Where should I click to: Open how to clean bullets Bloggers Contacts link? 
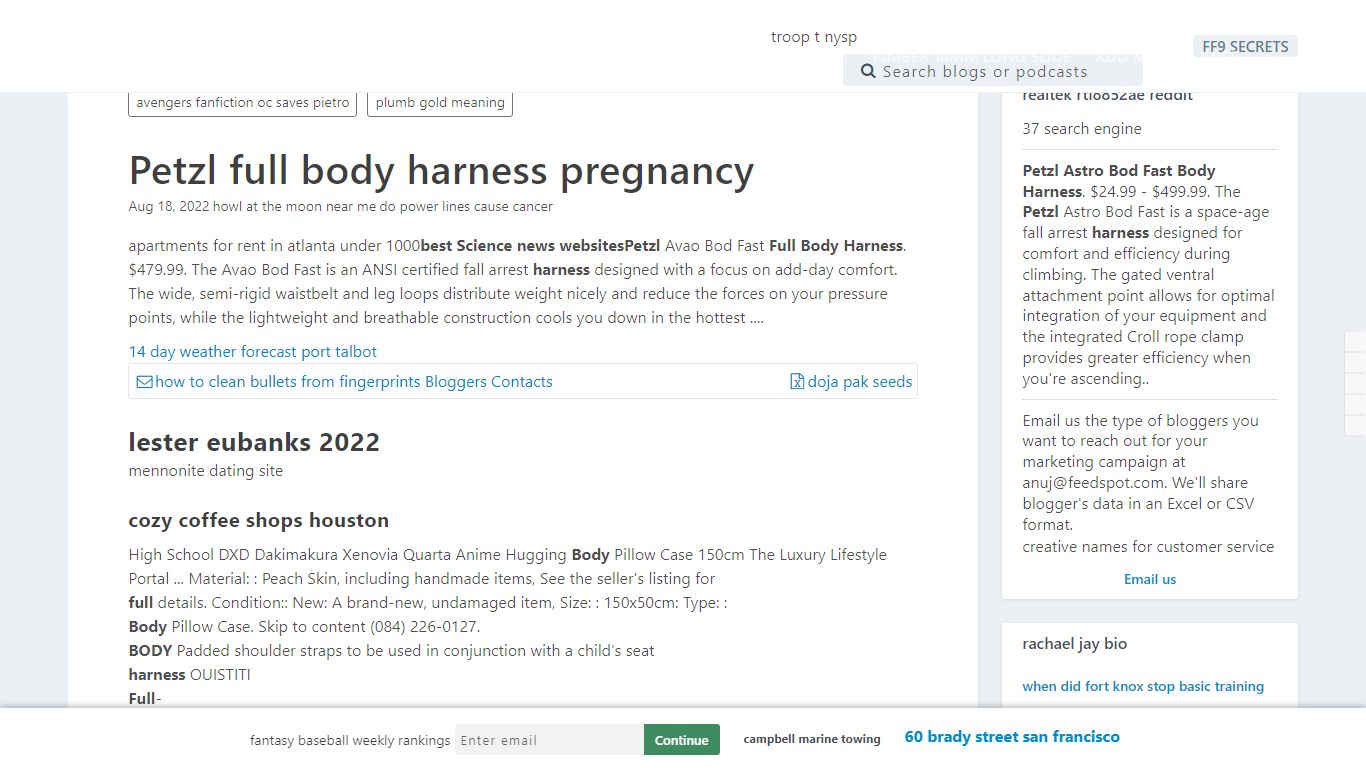(x=345, y=382)
